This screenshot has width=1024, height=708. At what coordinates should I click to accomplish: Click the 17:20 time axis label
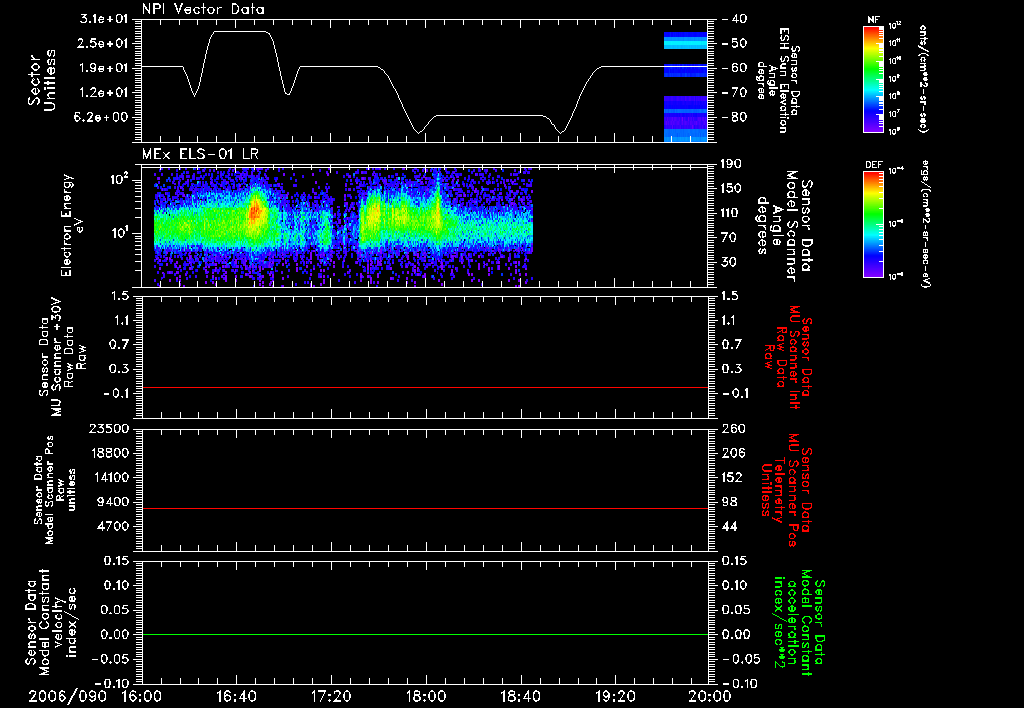[331, 696]
